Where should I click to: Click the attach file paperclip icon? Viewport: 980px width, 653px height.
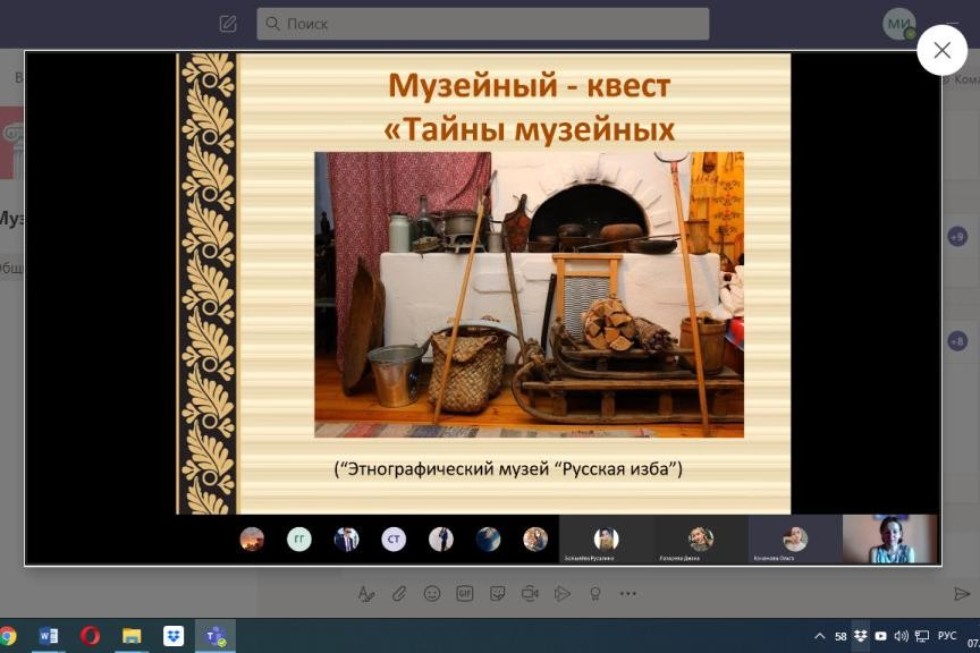399,593
